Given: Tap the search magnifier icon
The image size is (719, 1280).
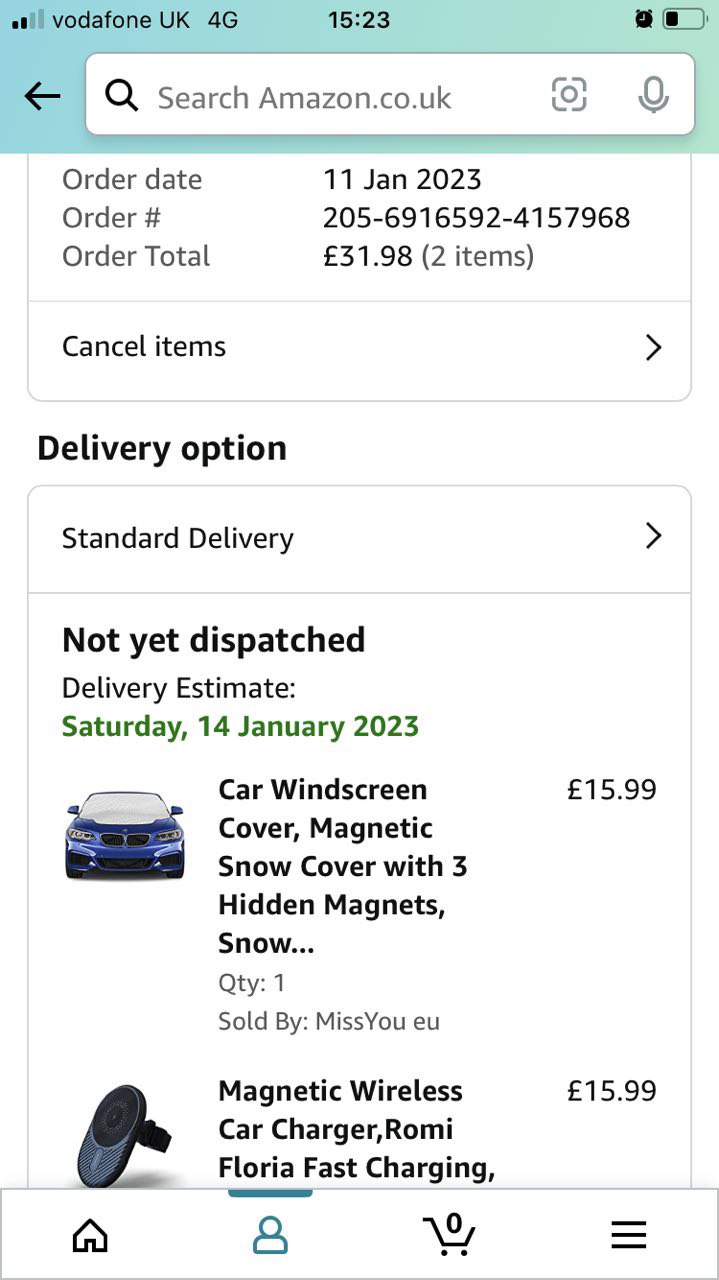Looking at the screenshot, I should (122, 96).
